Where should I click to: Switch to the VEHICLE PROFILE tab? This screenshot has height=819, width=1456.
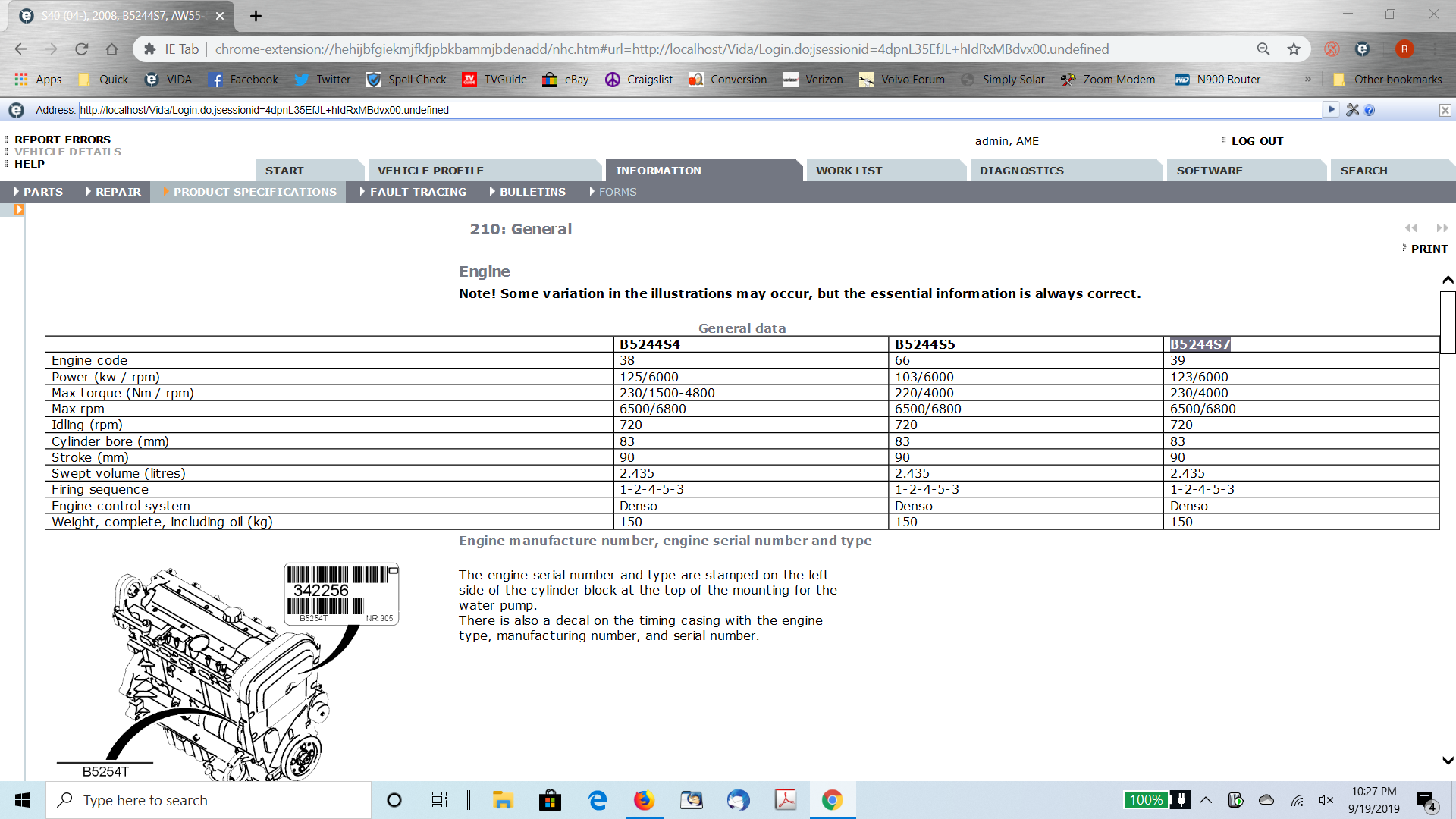pyautogui.click(x=430, y=171)
